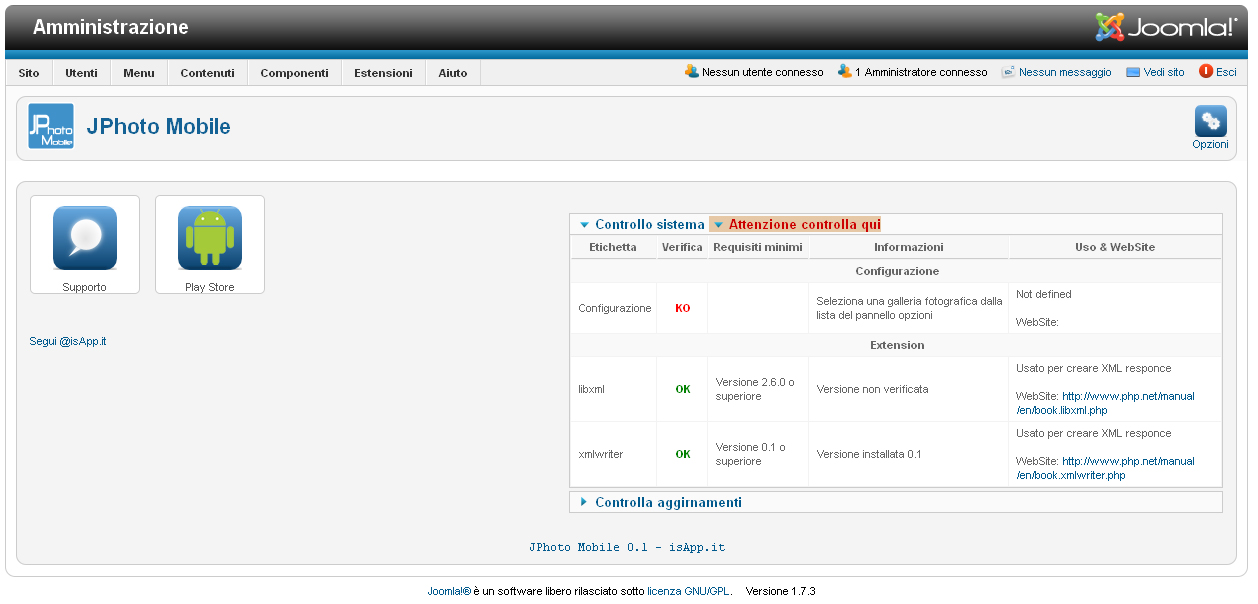
Task: Click the Verifica column header
Action: pyautogui.click(x=682, y=247)
